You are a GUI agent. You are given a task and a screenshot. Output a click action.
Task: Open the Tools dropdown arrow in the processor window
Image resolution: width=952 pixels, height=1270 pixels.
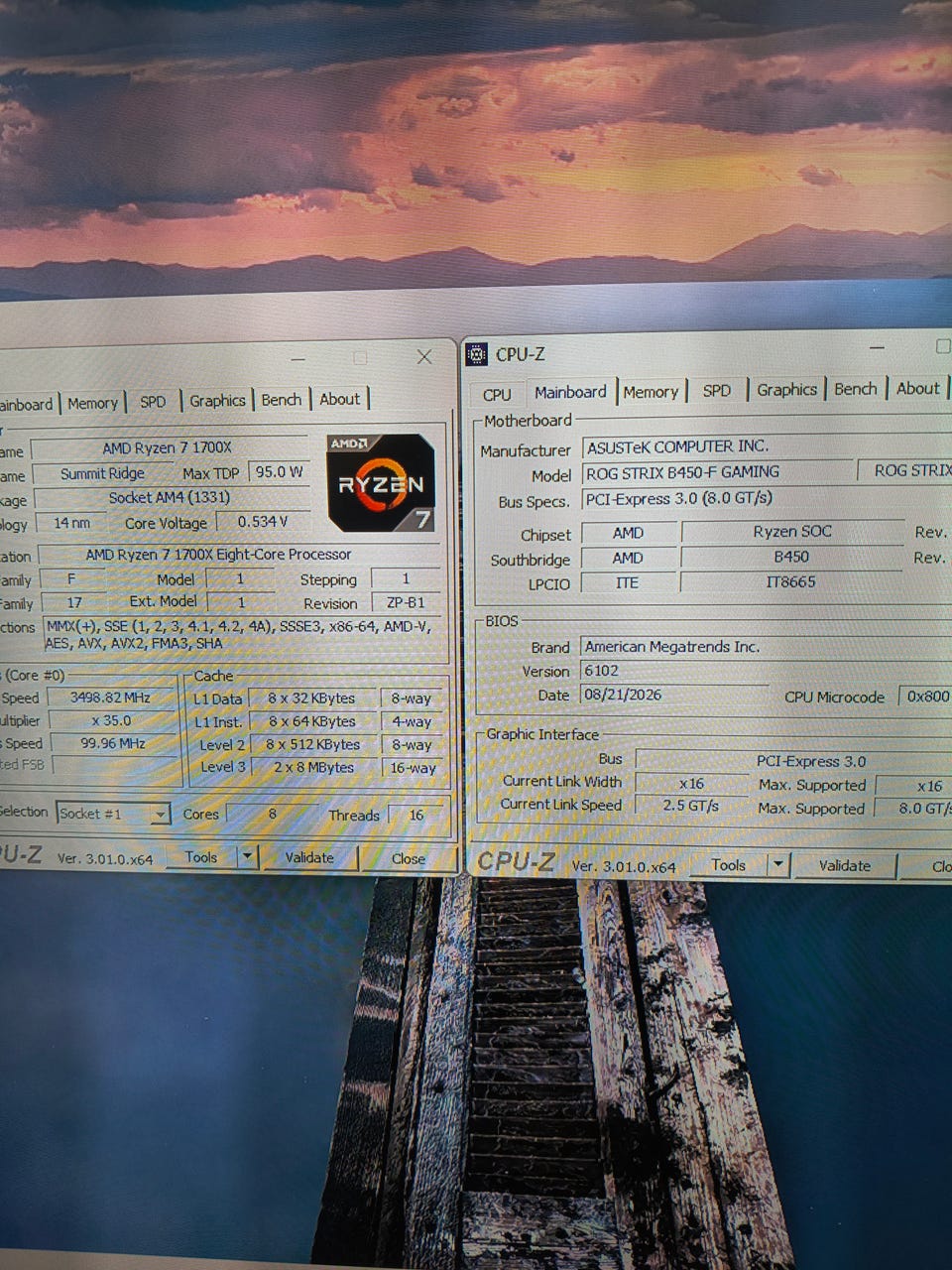(x=248, y=857)
